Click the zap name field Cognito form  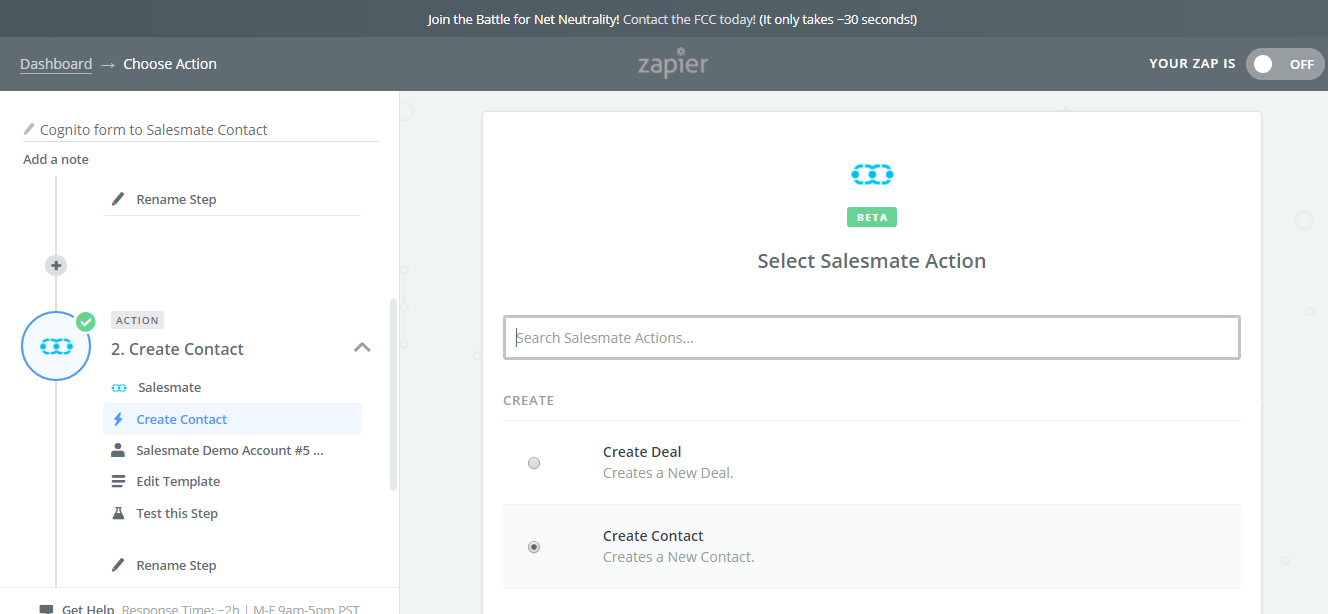200,129
